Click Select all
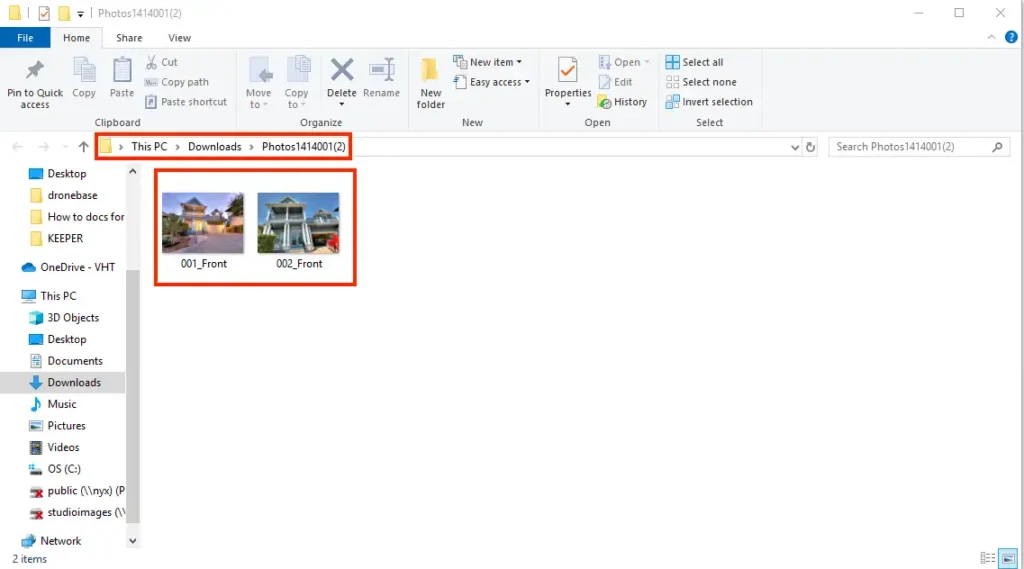 [694, 62]
